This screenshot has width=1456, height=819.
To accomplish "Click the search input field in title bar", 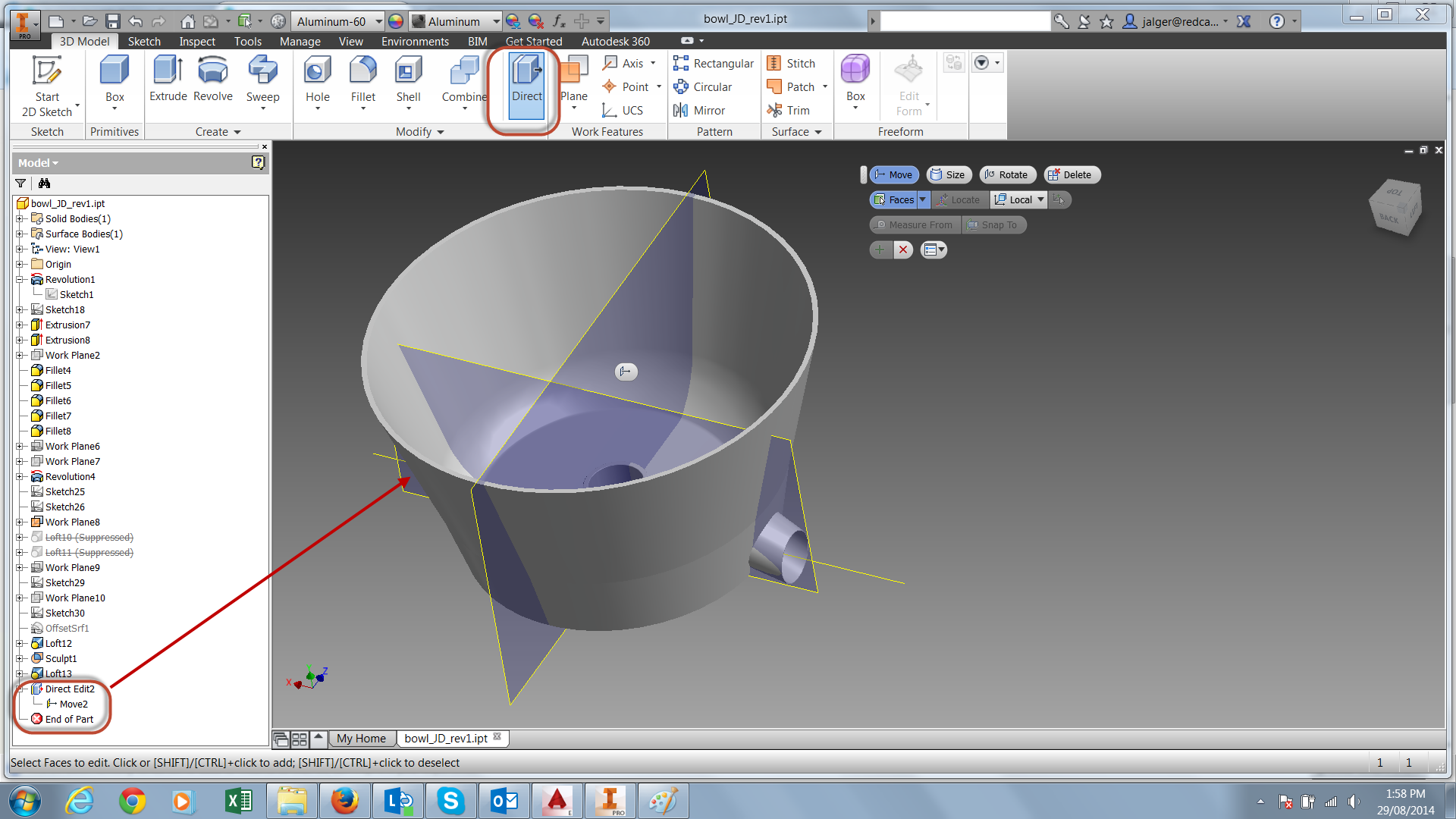I will point(965,22).
